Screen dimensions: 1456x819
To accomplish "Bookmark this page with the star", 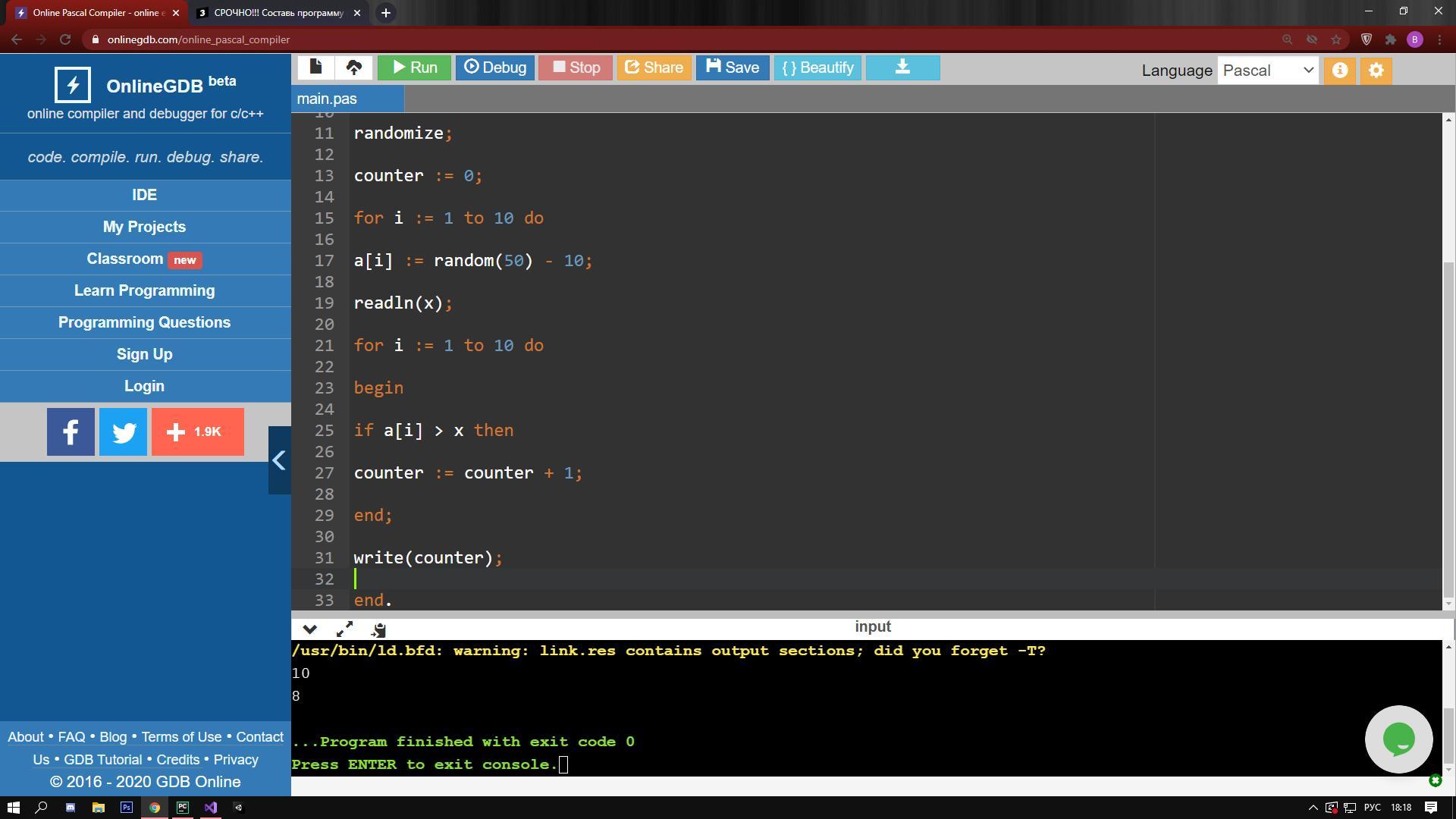I will 1336,39.
